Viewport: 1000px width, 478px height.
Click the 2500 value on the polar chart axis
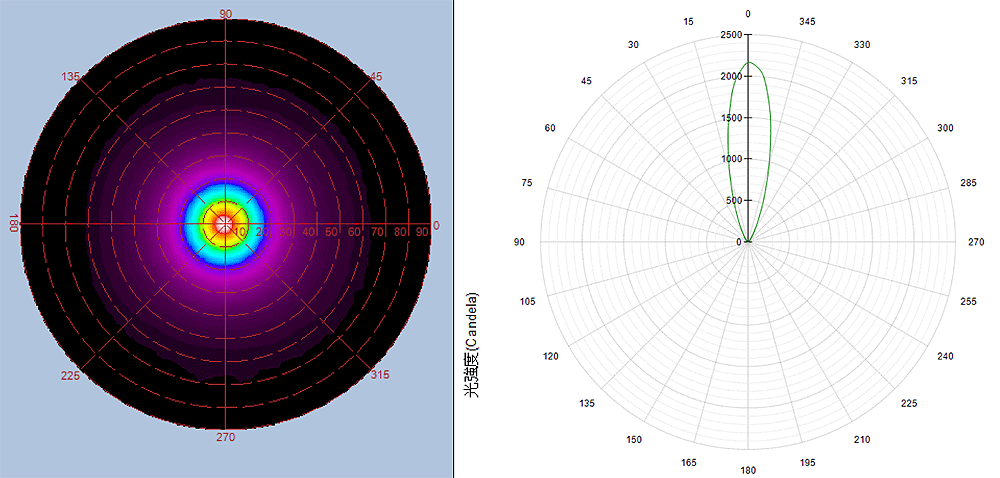tap(731, 36)
